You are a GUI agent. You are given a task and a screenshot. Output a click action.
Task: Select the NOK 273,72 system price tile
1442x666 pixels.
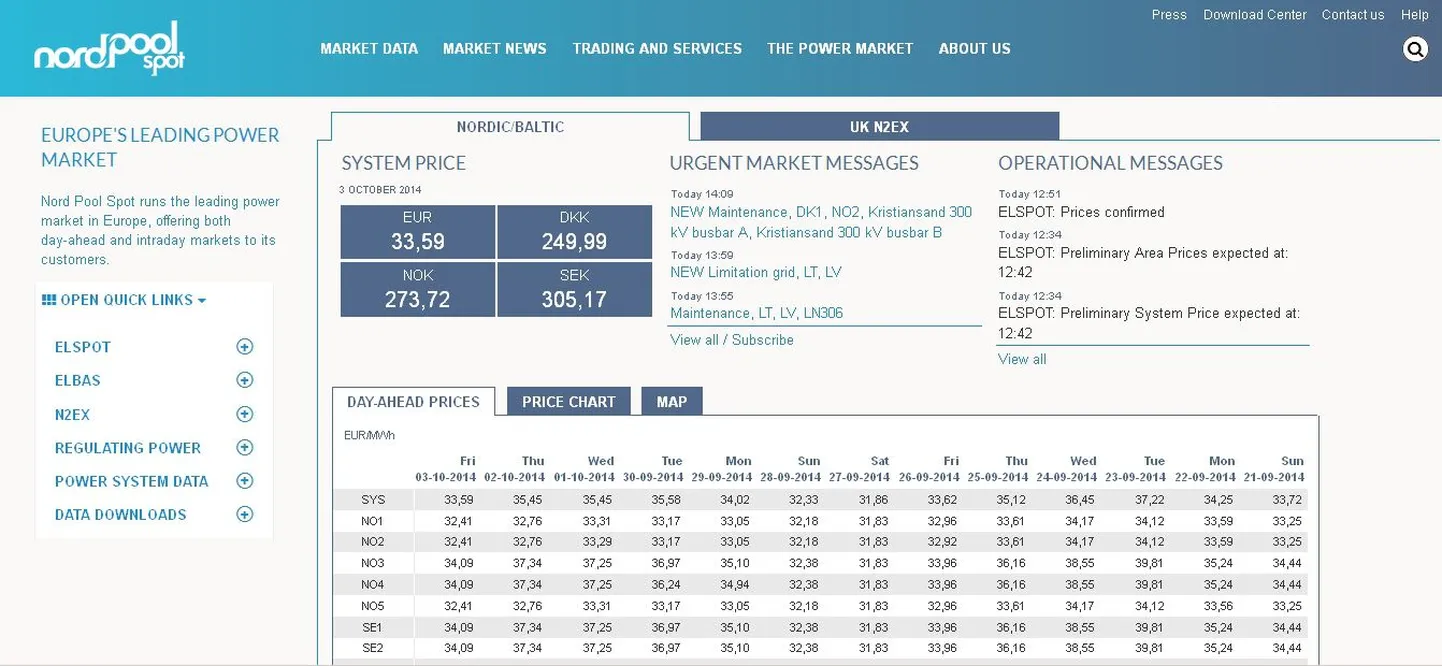[418, 289]
